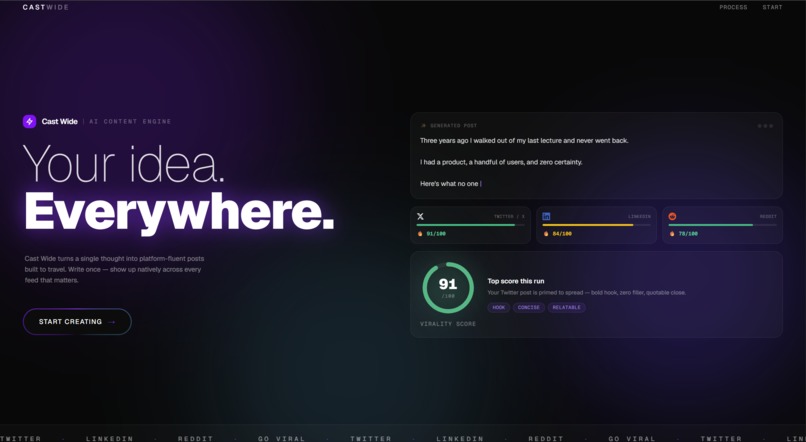Click the Reddit logo icon

pyautogui.click(x=672, y=216)
